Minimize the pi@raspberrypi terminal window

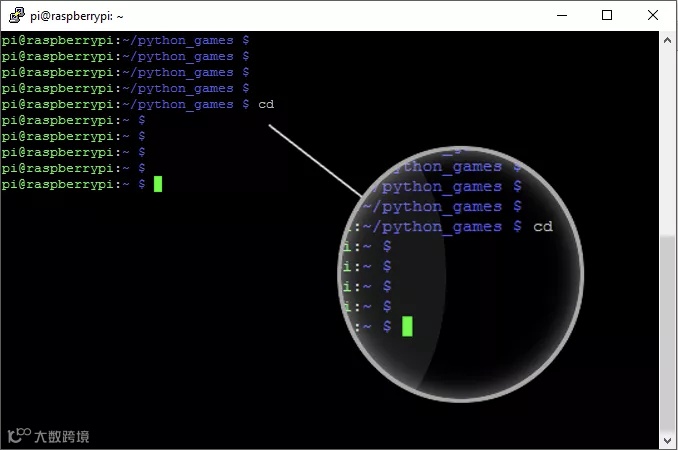click(x=562, y=16)
